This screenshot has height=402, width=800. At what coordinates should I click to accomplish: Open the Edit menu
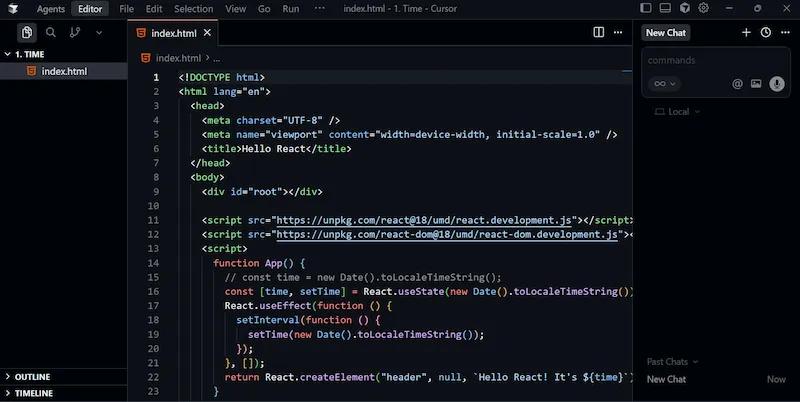(154, 9)
